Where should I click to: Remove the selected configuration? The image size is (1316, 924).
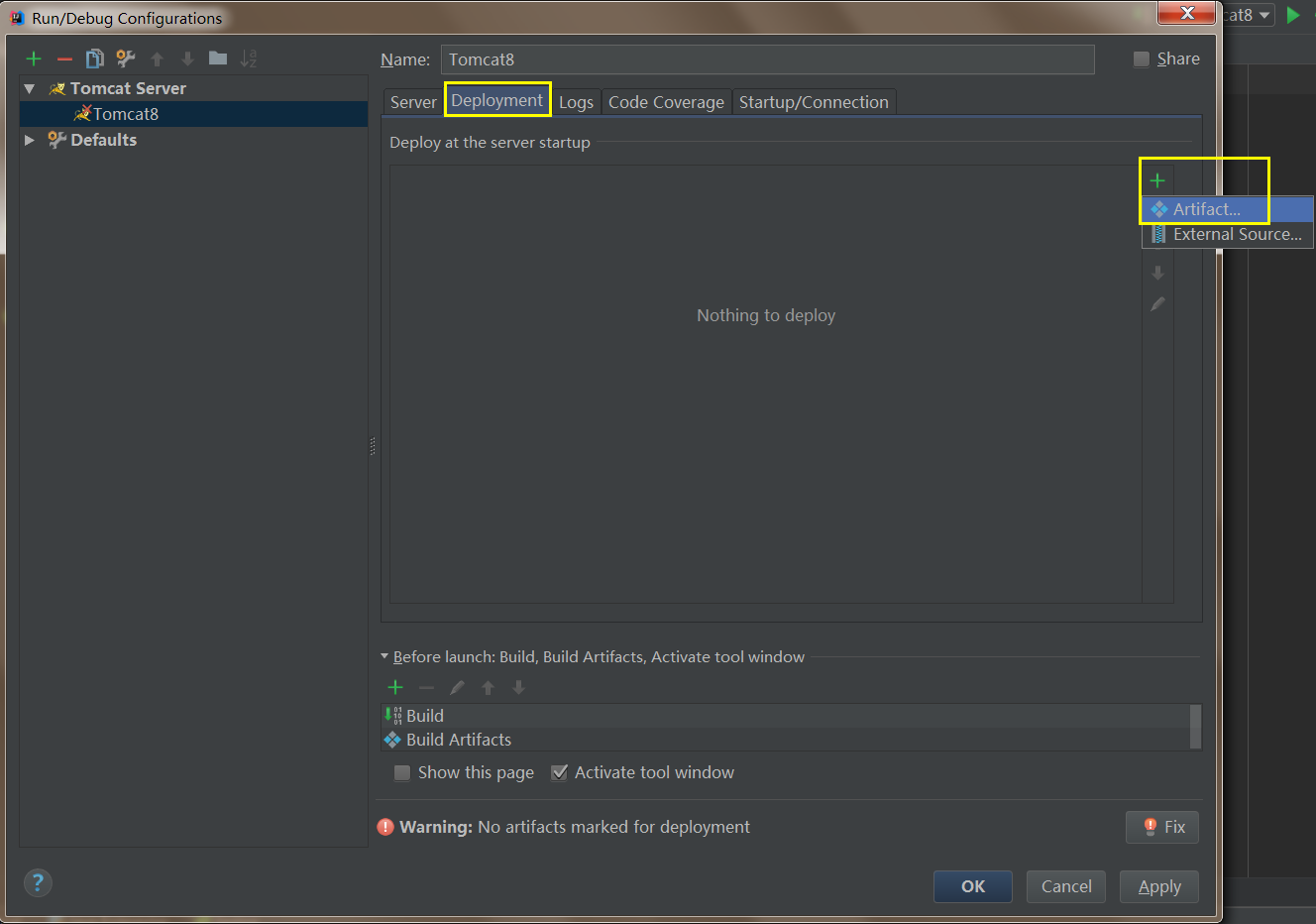[x=63, y=58]
